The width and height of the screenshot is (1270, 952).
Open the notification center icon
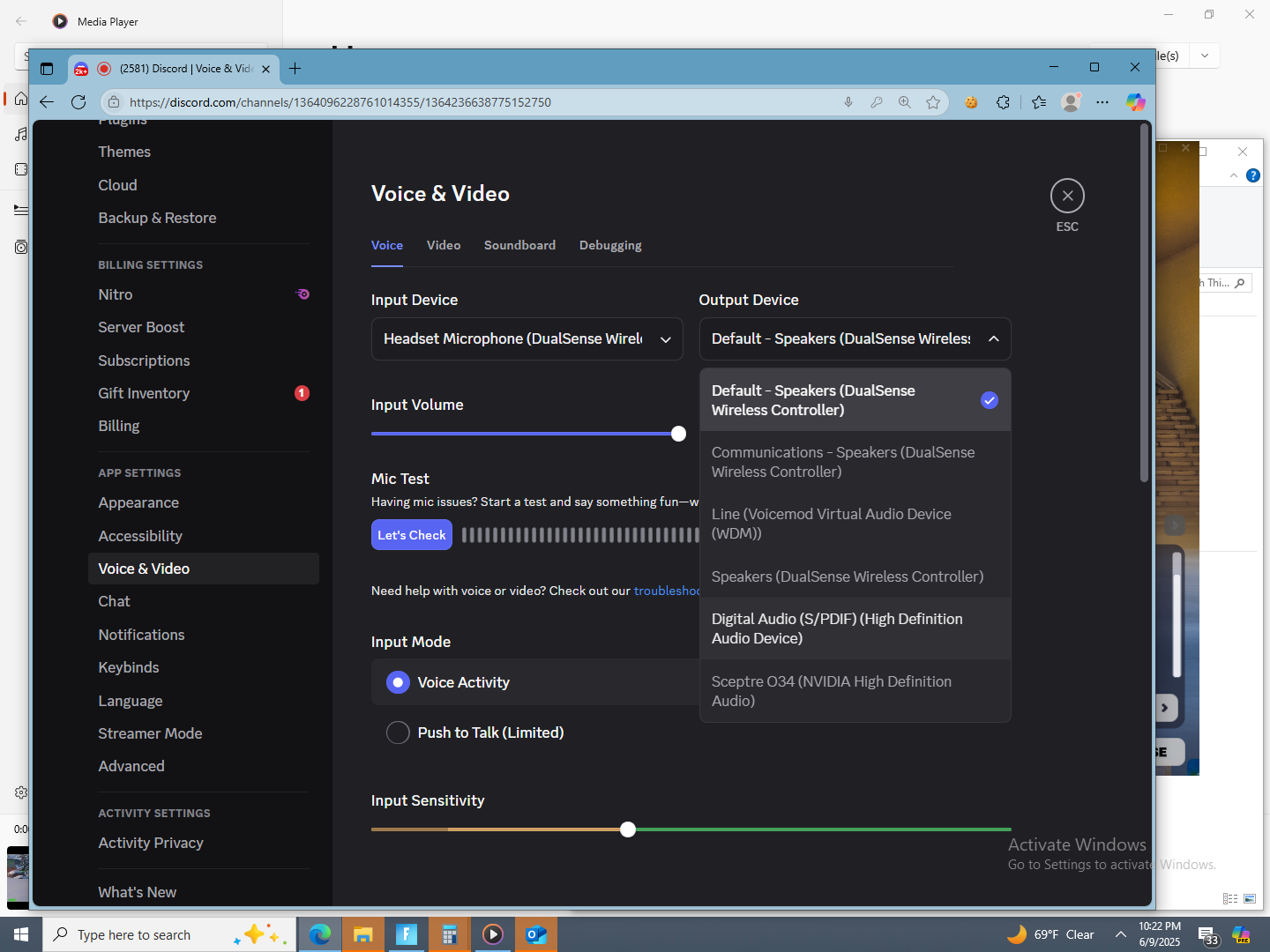tap(1207, 935)
